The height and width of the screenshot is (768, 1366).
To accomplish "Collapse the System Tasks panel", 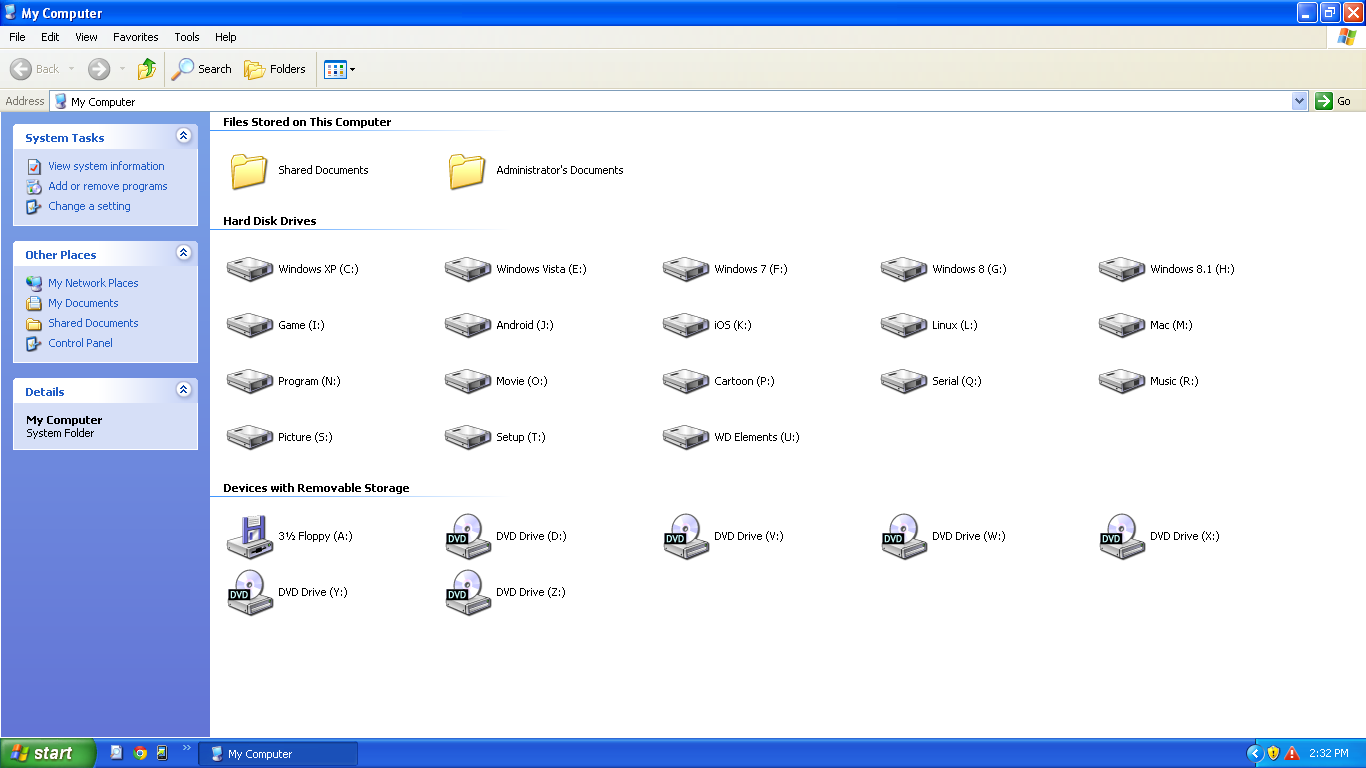I will pyautogui.click(x=183, y=136).
